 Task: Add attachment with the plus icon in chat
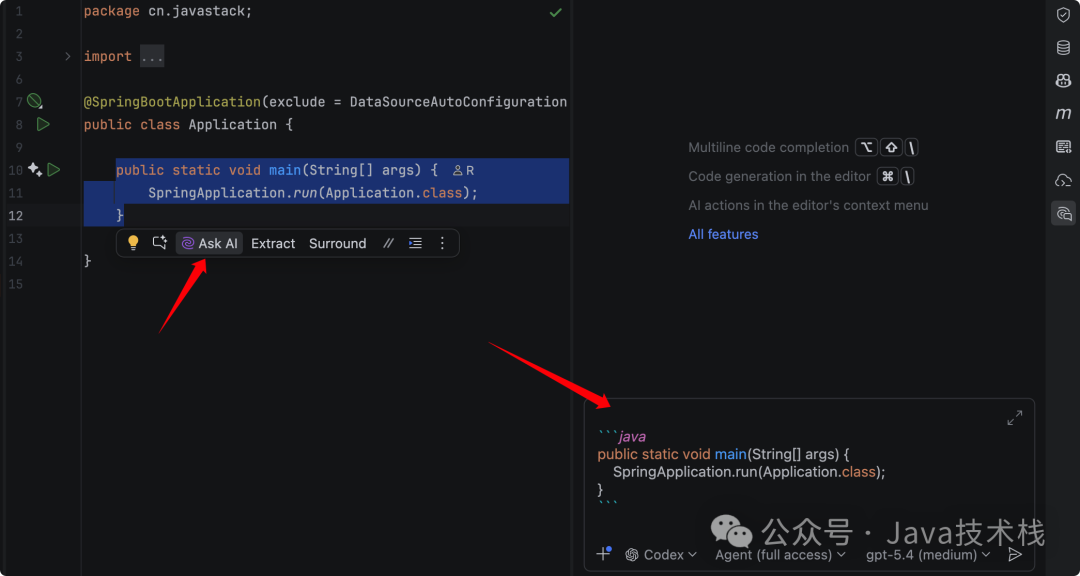coord(603,553)
